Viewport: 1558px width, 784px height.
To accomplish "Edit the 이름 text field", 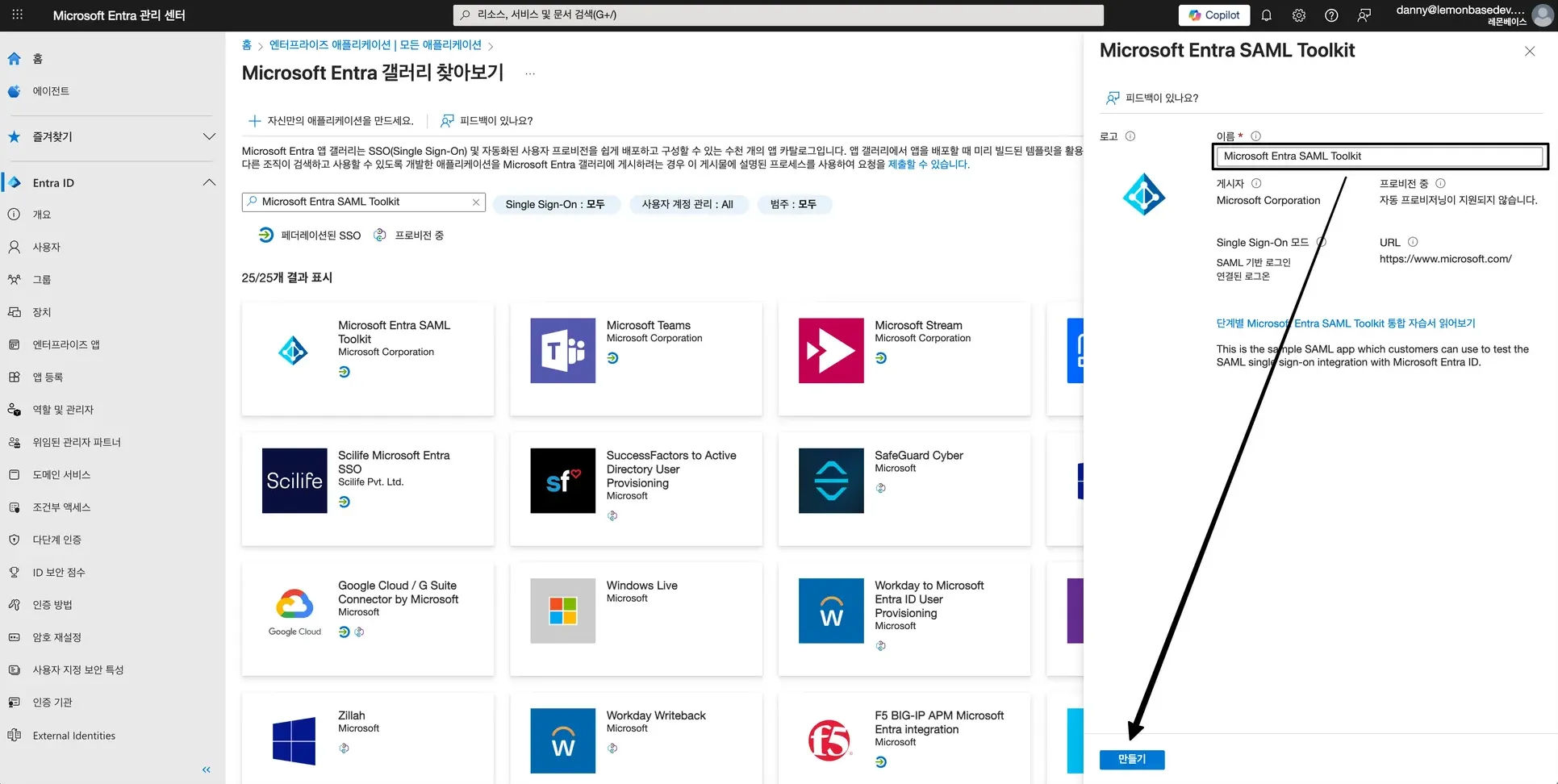I will click(x=1380, y=156).
